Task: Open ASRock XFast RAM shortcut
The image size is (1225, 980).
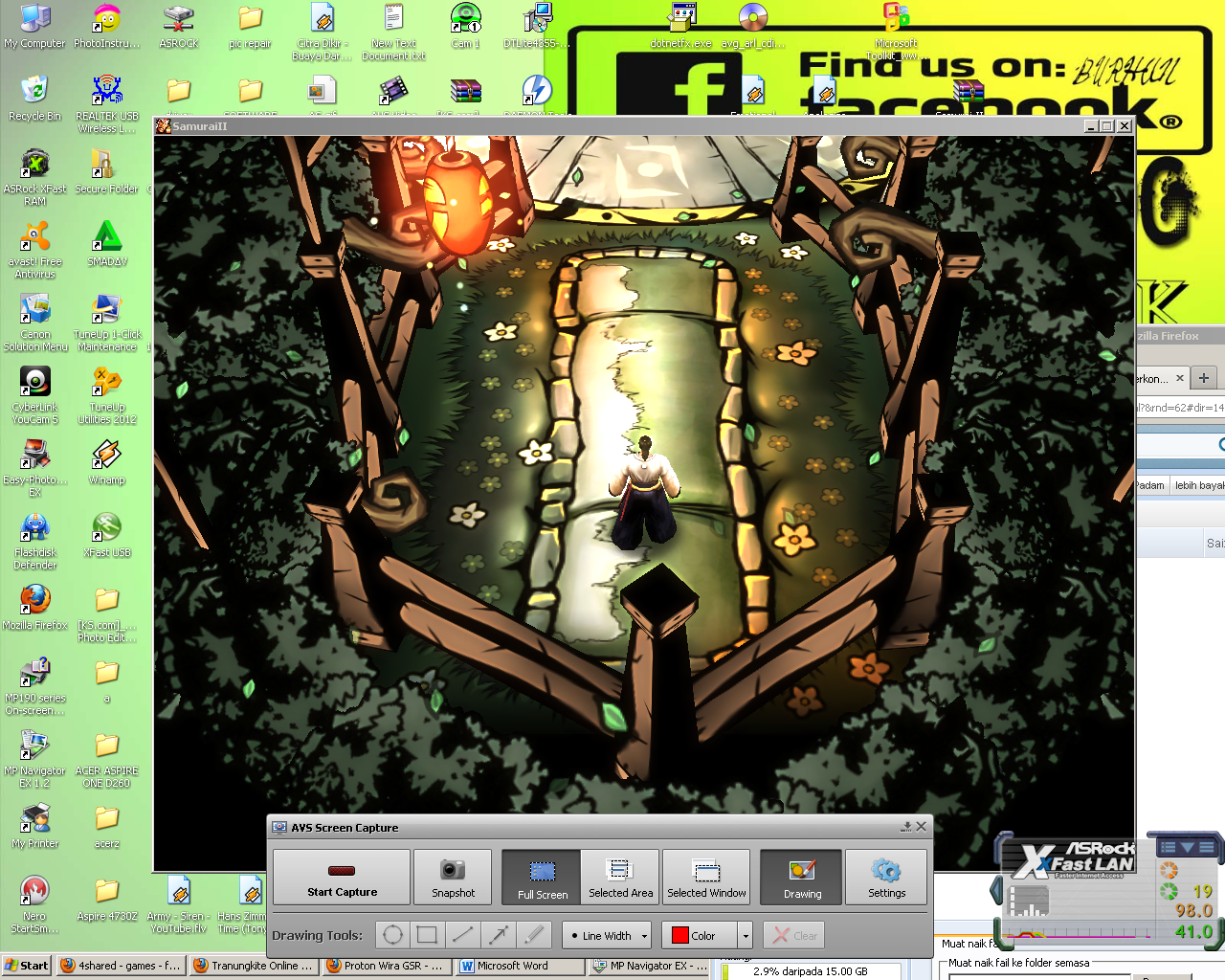Action: (x=35, y=177)
